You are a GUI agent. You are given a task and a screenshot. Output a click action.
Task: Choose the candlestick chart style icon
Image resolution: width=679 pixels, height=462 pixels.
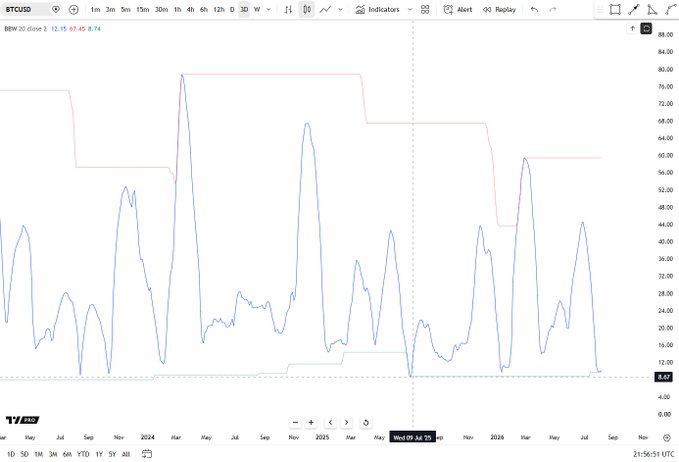point(307,9)
